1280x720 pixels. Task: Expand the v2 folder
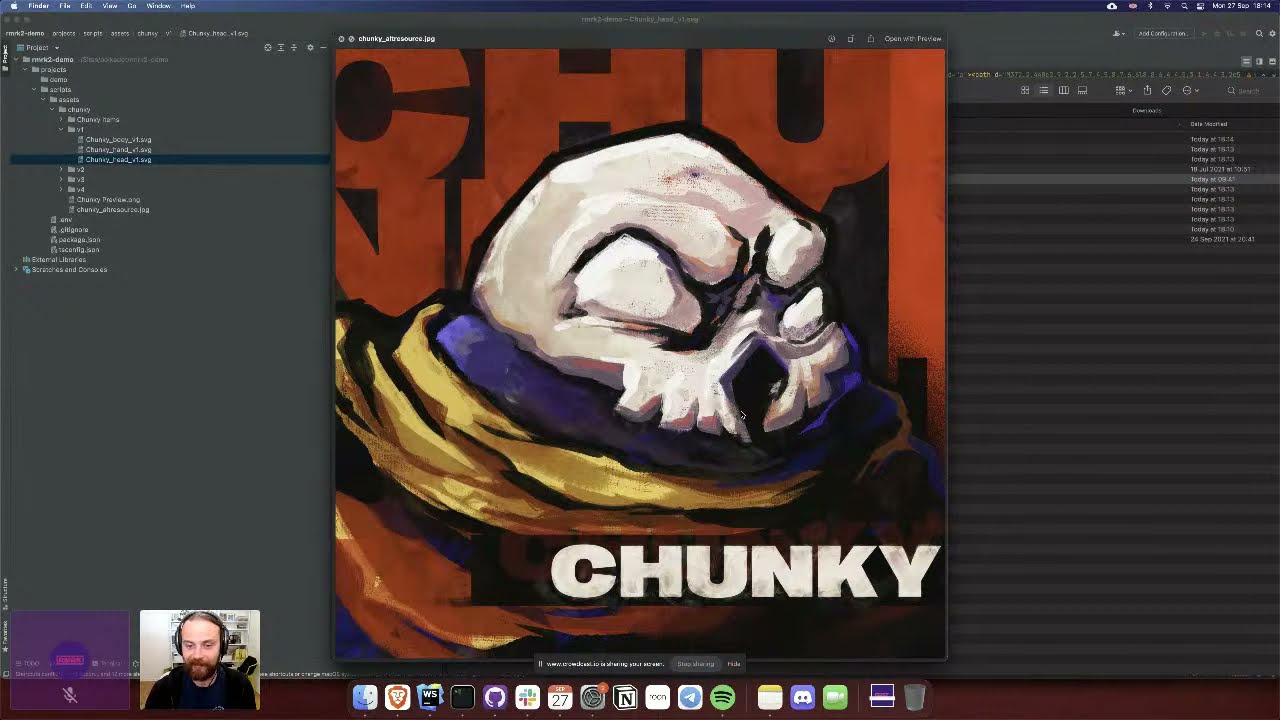[x=61, y=169]
